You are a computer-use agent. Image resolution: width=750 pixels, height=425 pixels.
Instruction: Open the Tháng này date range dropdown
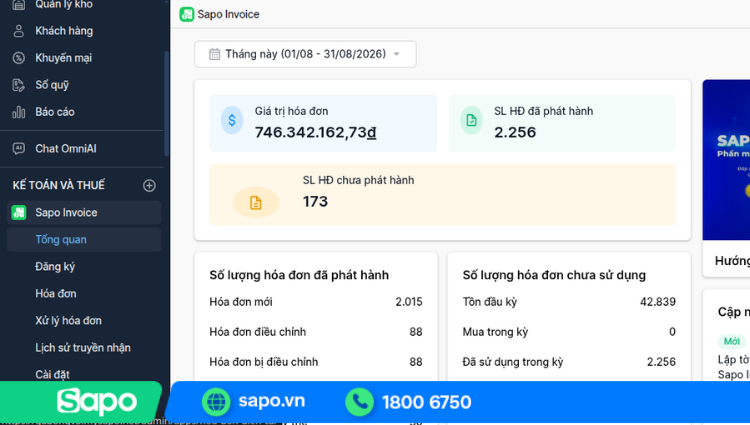click(x=305, y=54)
